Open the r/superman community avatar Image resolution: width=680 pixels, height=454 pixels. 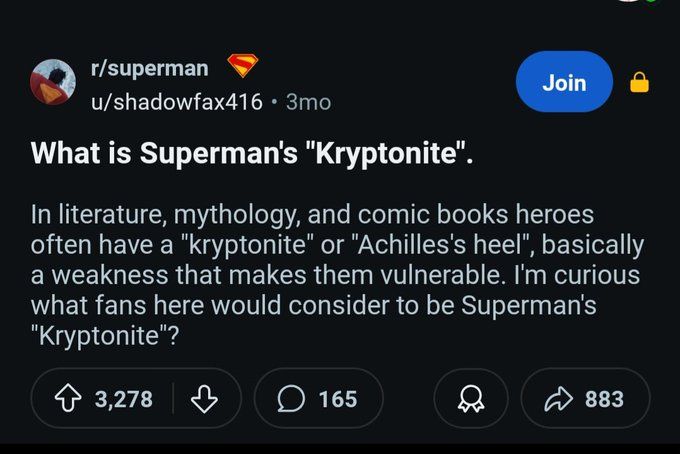coord(53,82)
